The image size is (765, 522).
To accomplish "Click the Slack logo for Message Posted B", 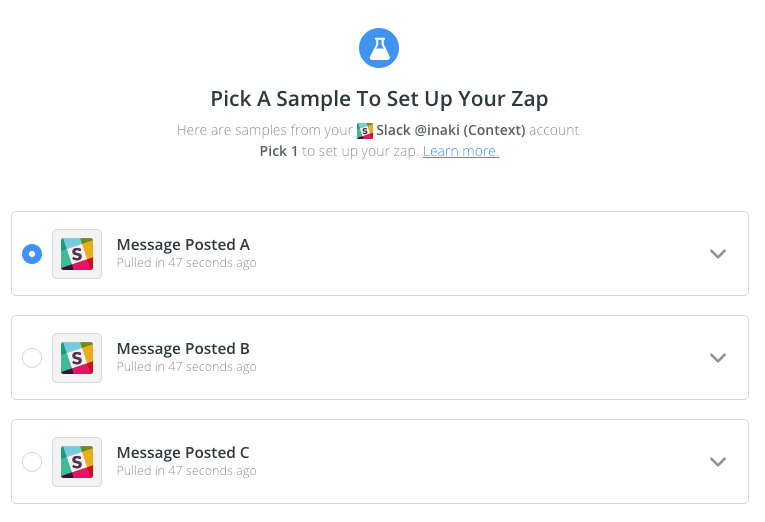I will [77, 358].
